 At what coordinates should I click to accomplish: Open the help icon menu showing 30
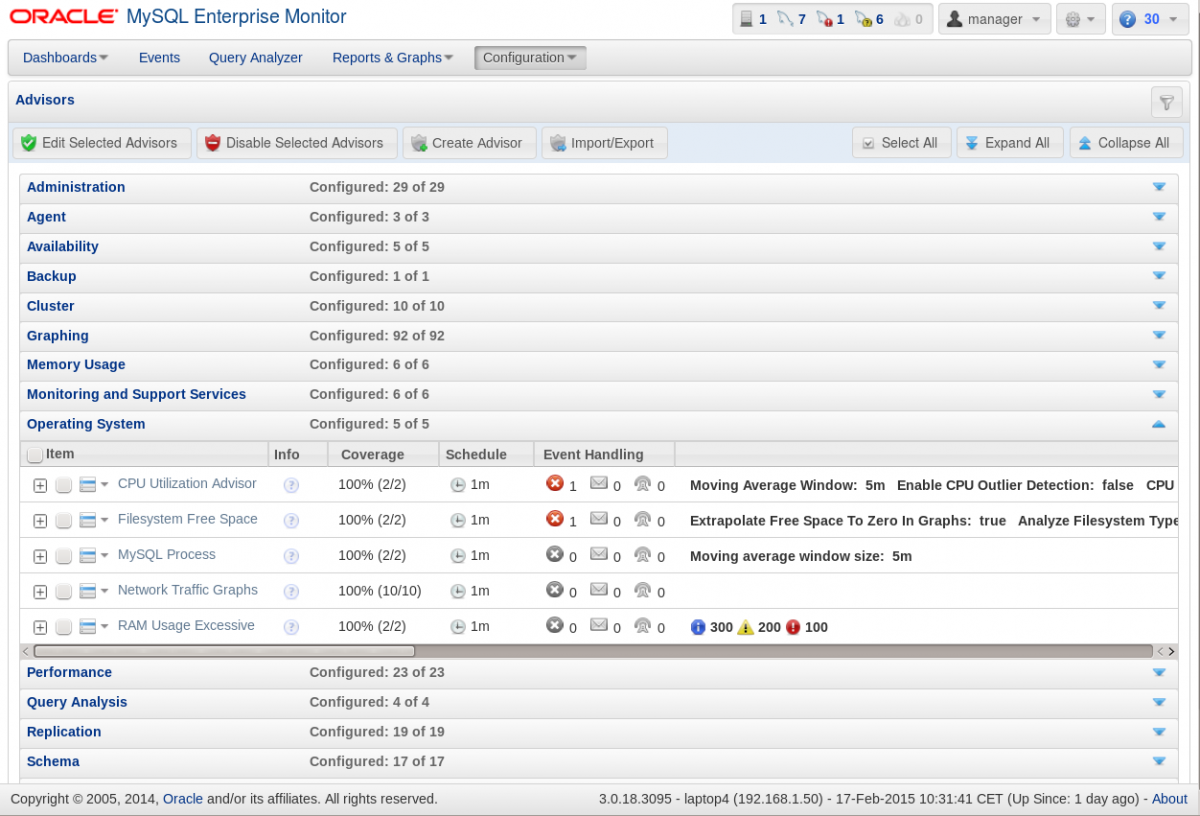click(1150, 19)
